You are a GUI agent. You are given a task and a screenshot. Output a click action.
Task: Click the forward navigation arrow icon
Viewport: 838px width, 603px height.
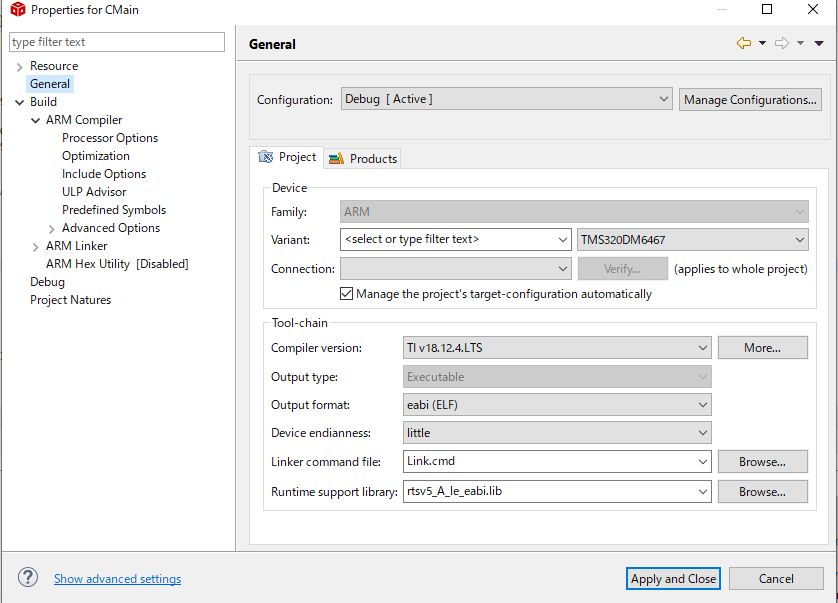[x=782, y=43]
